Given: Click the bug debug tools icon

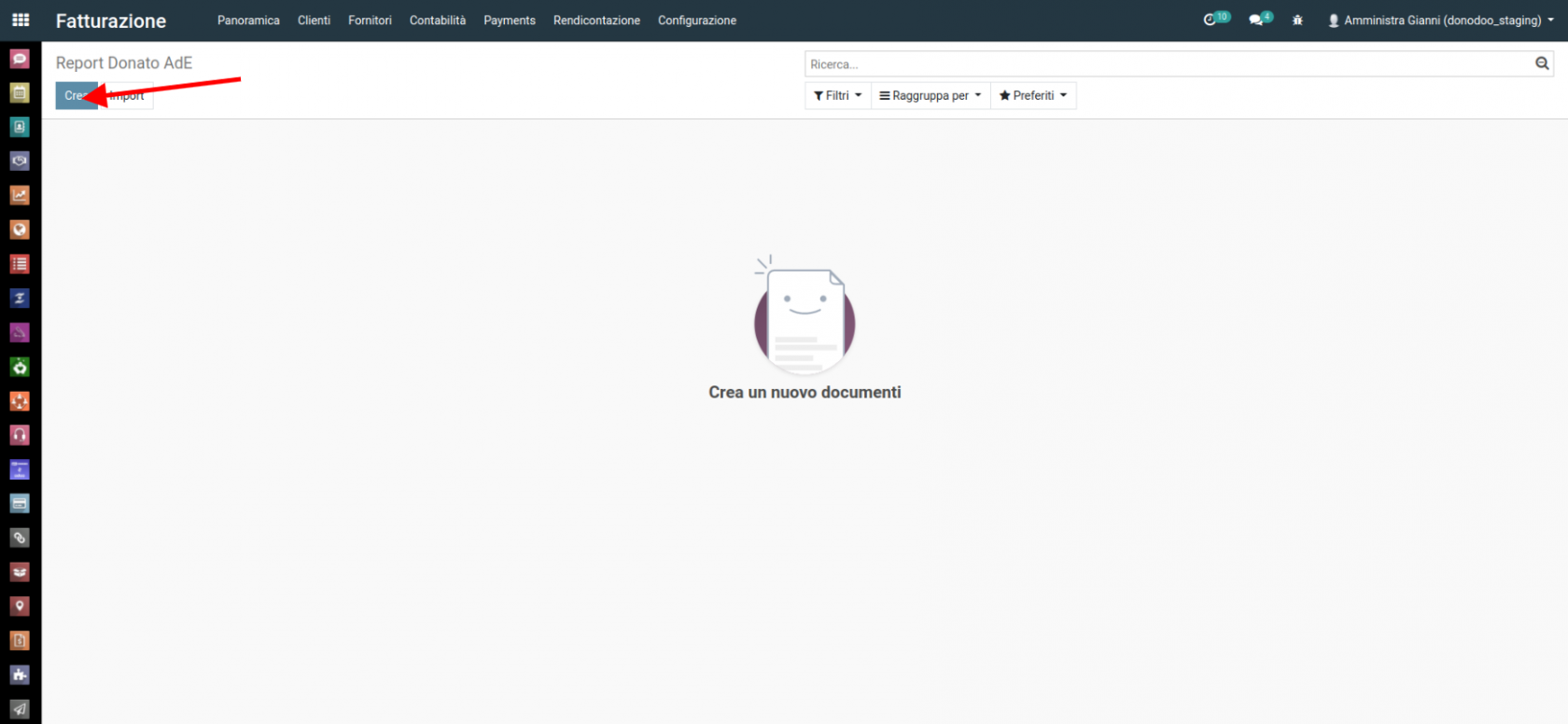Looking at the screenshot, I should pos(1297,20).
